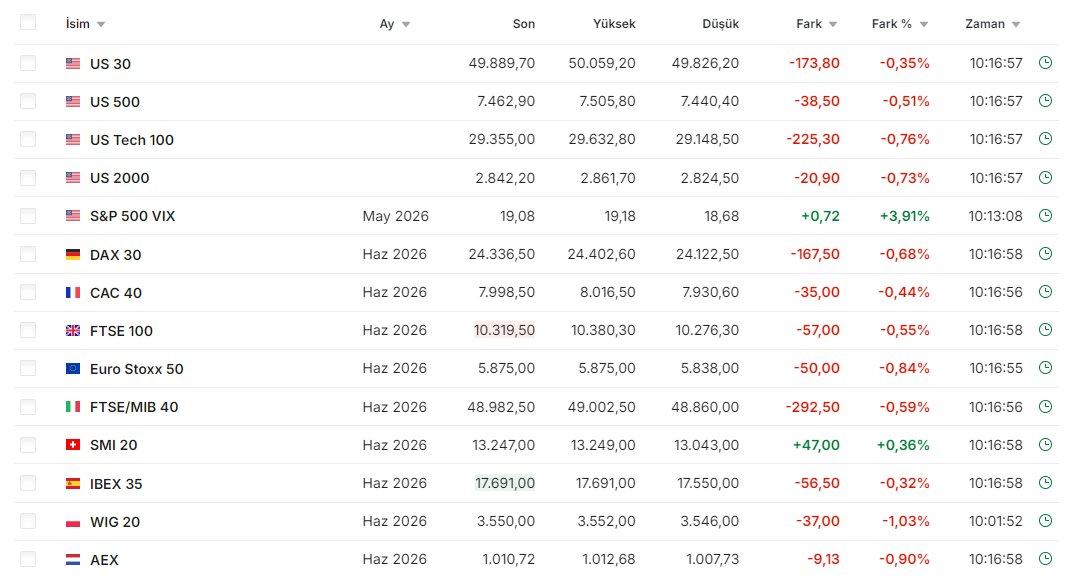The width and height of the screenshot is (1081, 577).
Task: Click the 10:01:52 time for WIG 20
Action: tap(996, 521)
